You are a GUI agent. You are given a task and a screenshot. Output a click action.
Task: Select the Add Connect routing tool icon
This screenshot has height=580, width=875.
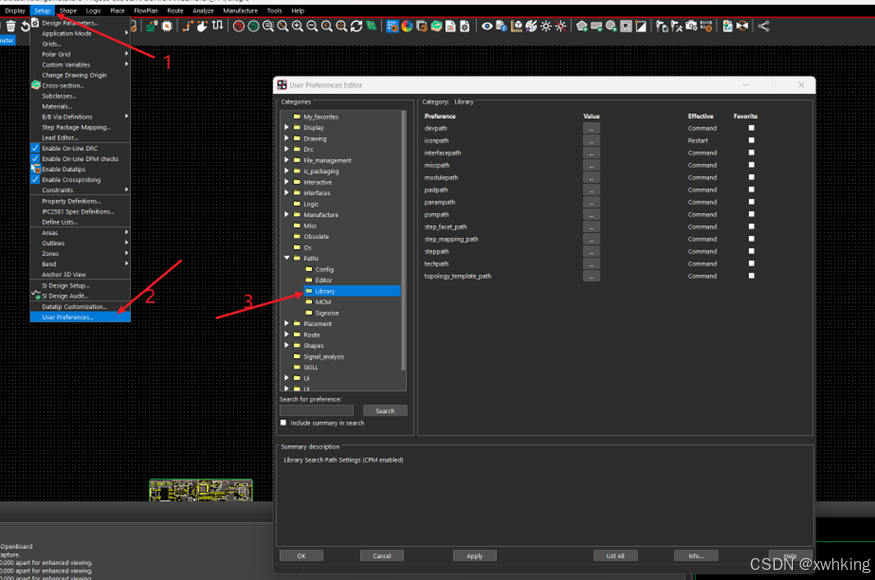coord(188,26)
